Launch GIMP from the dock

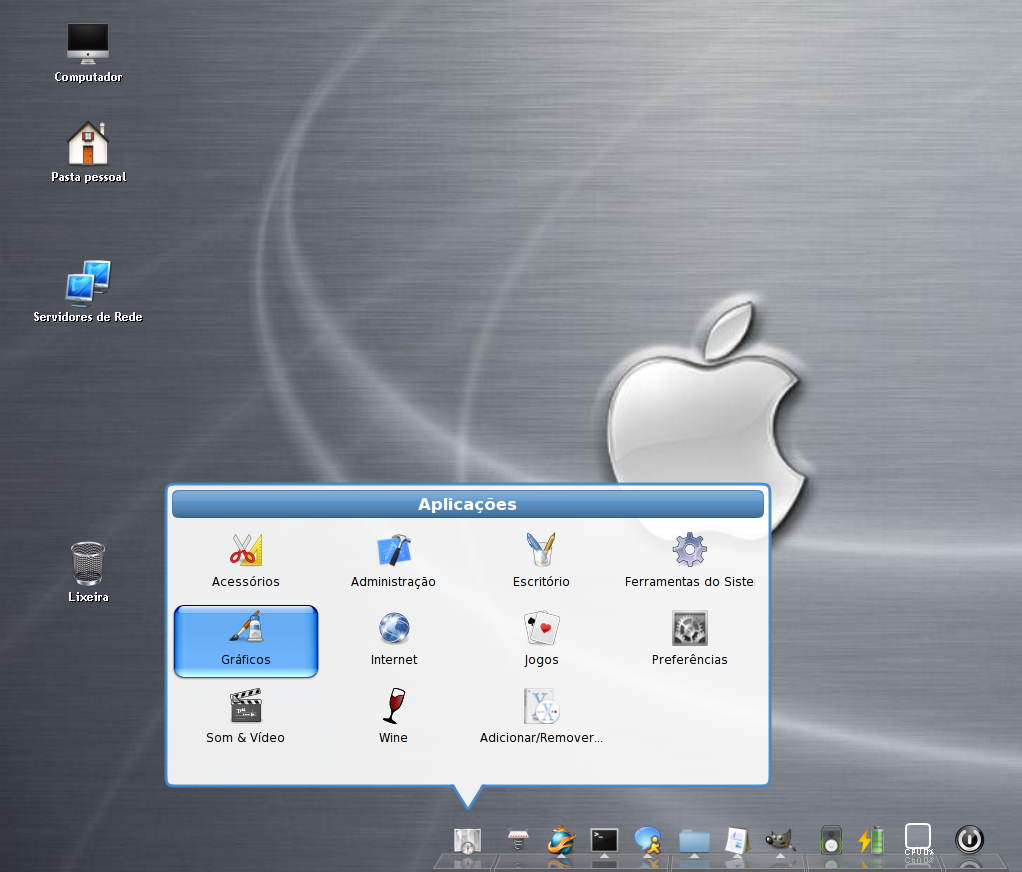pos(780,840)
